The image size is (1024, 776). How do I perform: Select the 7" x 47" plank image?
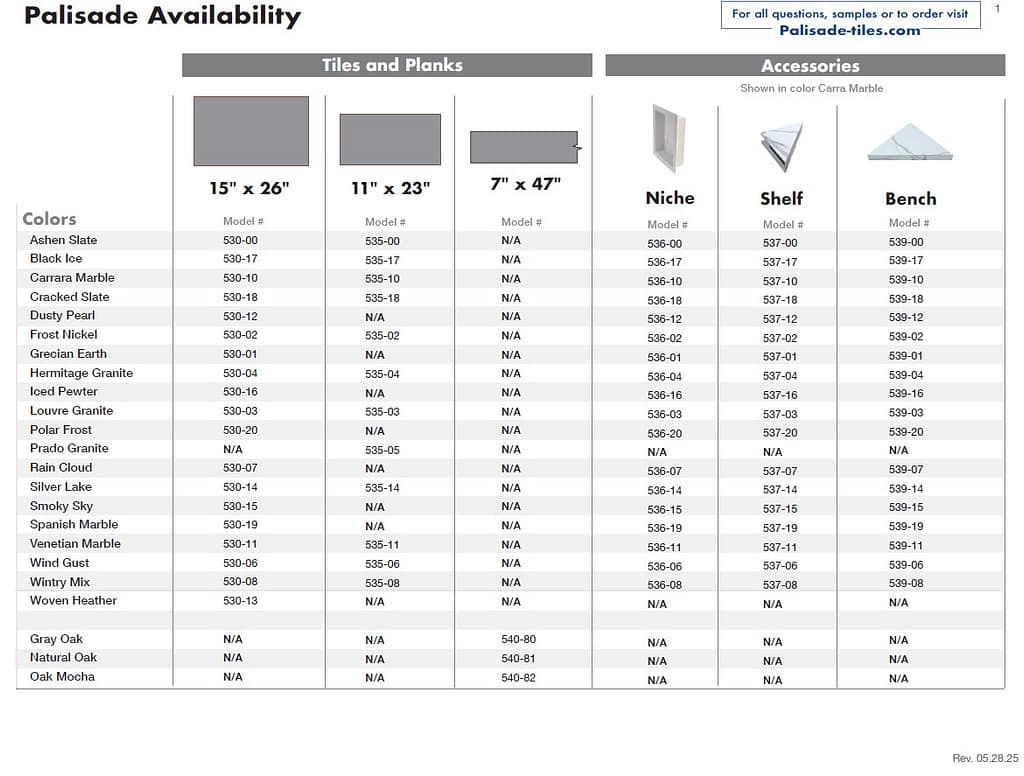pos(524,147)
